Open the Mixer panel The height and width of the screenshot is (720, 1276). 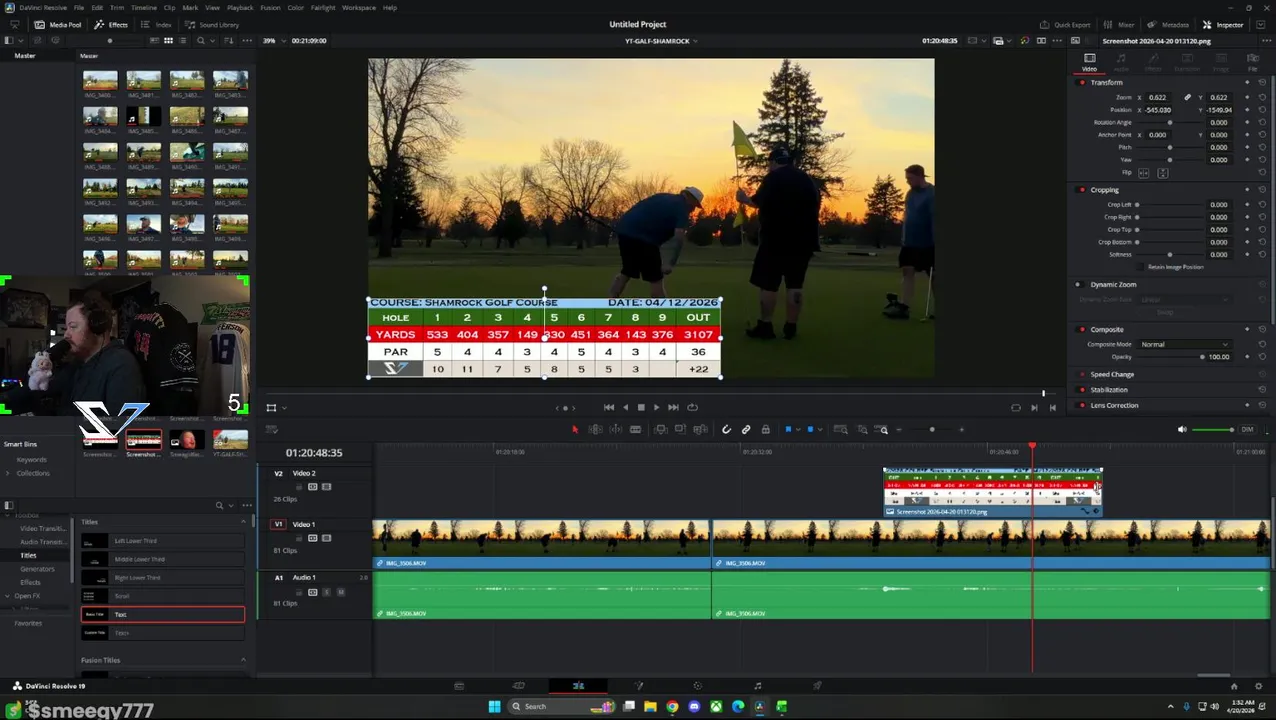[1119, 24]
